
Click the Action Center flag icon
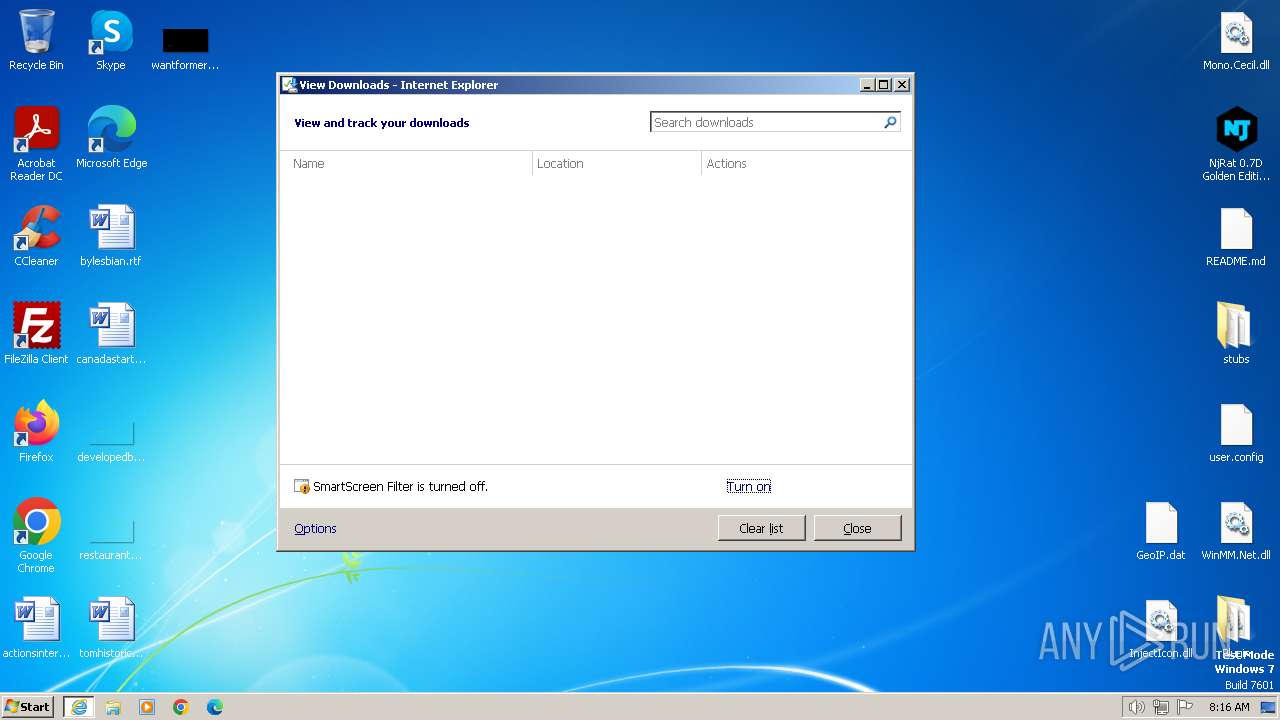pos(1185,707)
